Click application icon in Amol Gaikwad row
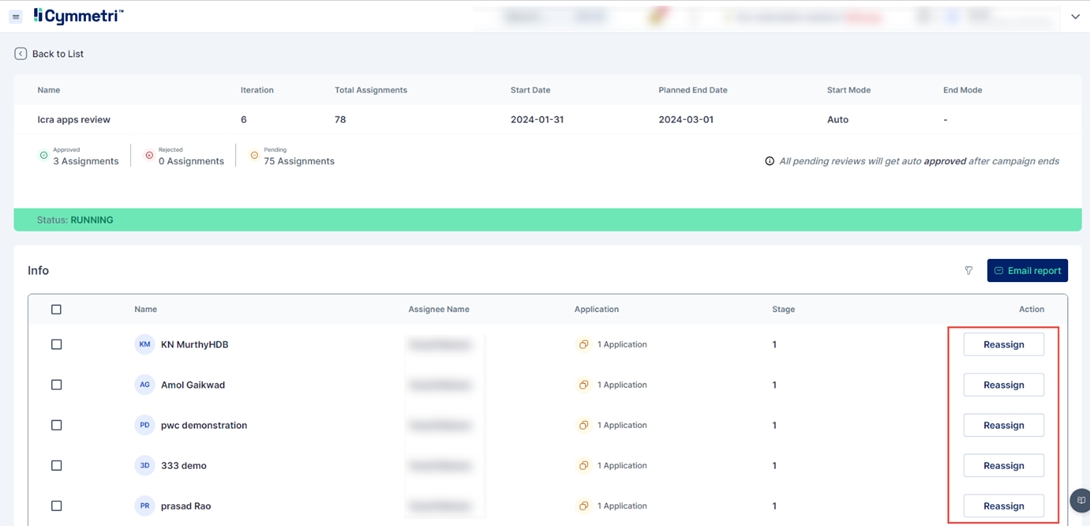Image resolution: width=1090 pixels, height=526 pixels. [x=583, y=385]
